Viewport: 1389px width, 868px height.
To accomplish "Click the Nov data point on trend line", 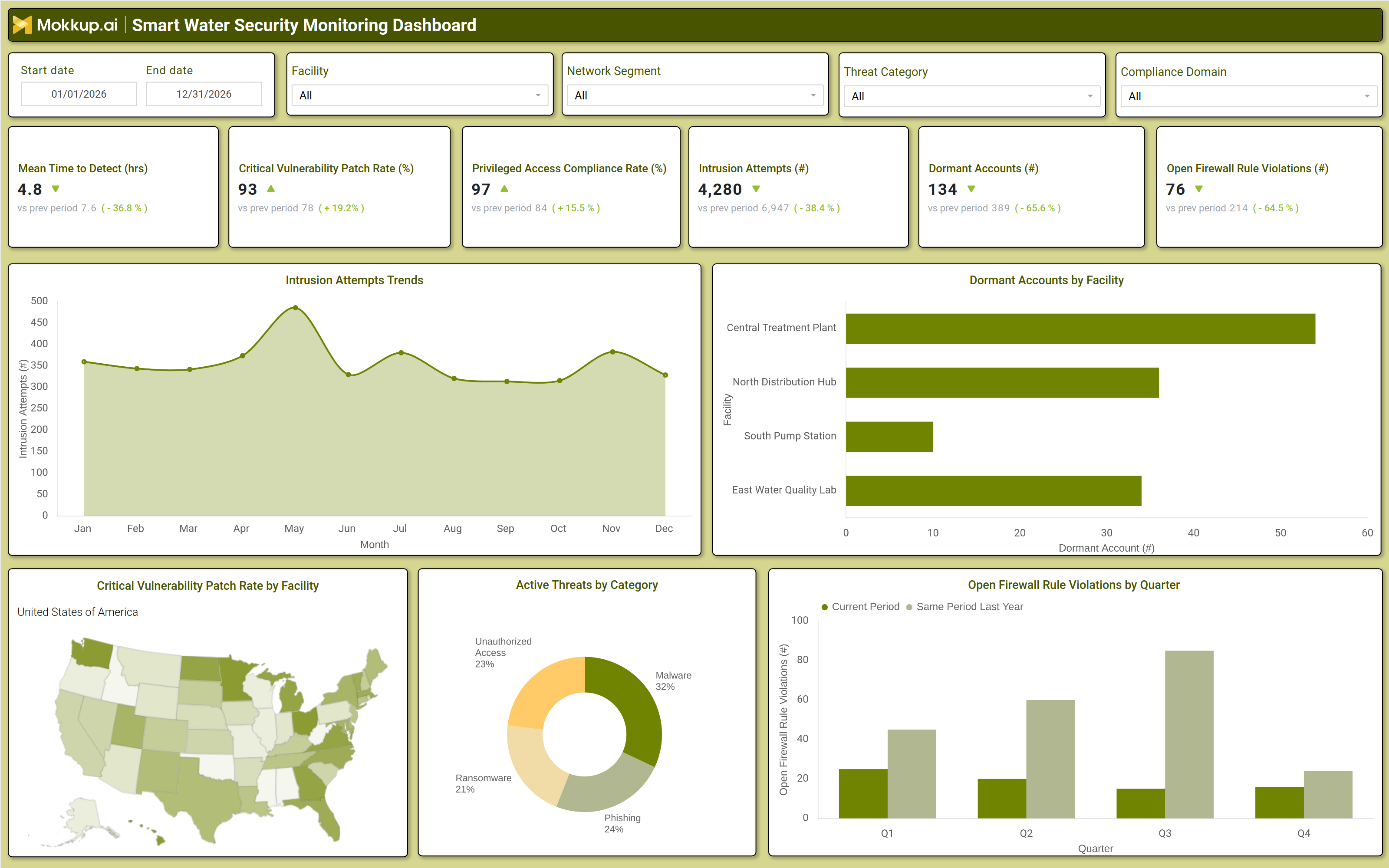I will point(612,352).
